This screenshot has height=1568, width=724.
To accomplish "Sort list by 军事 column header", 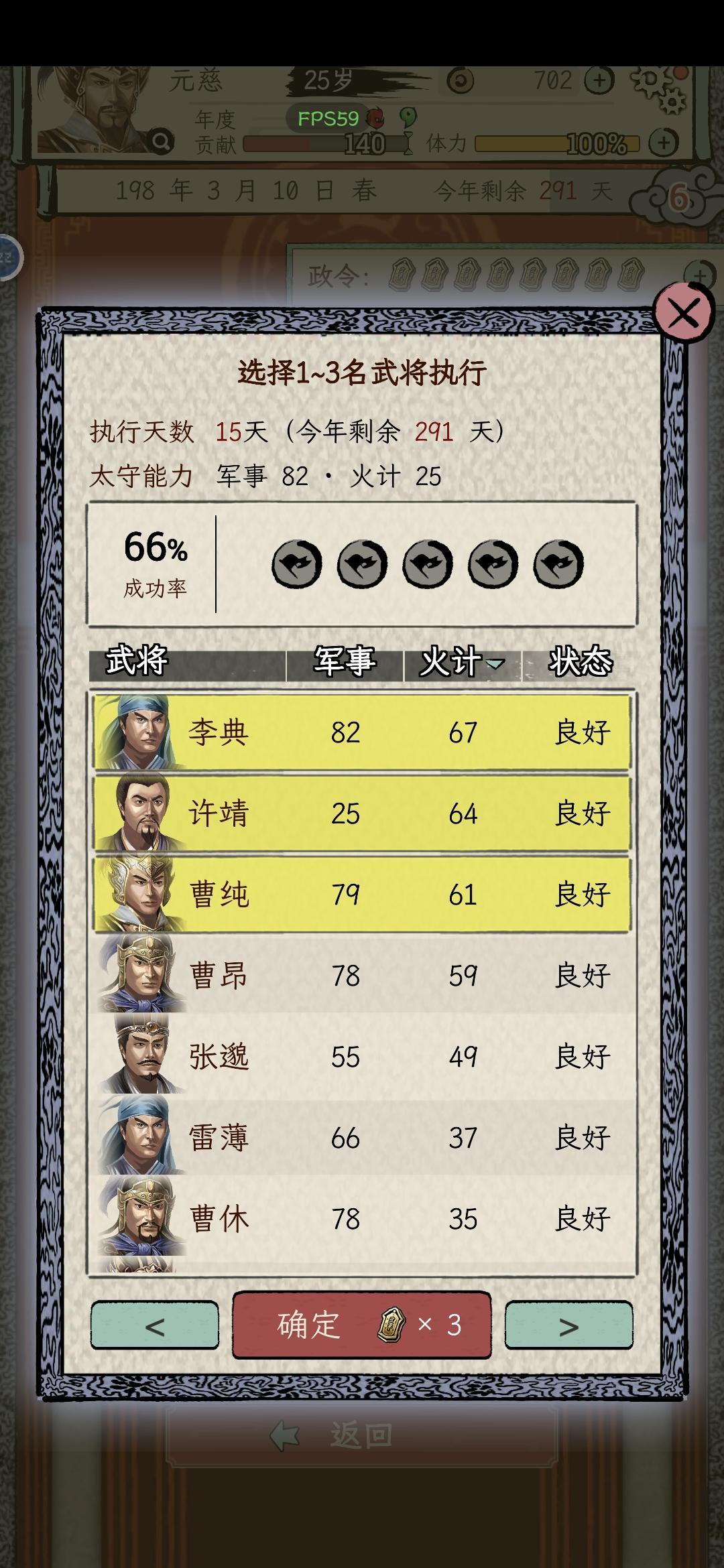I will point(345,661).
